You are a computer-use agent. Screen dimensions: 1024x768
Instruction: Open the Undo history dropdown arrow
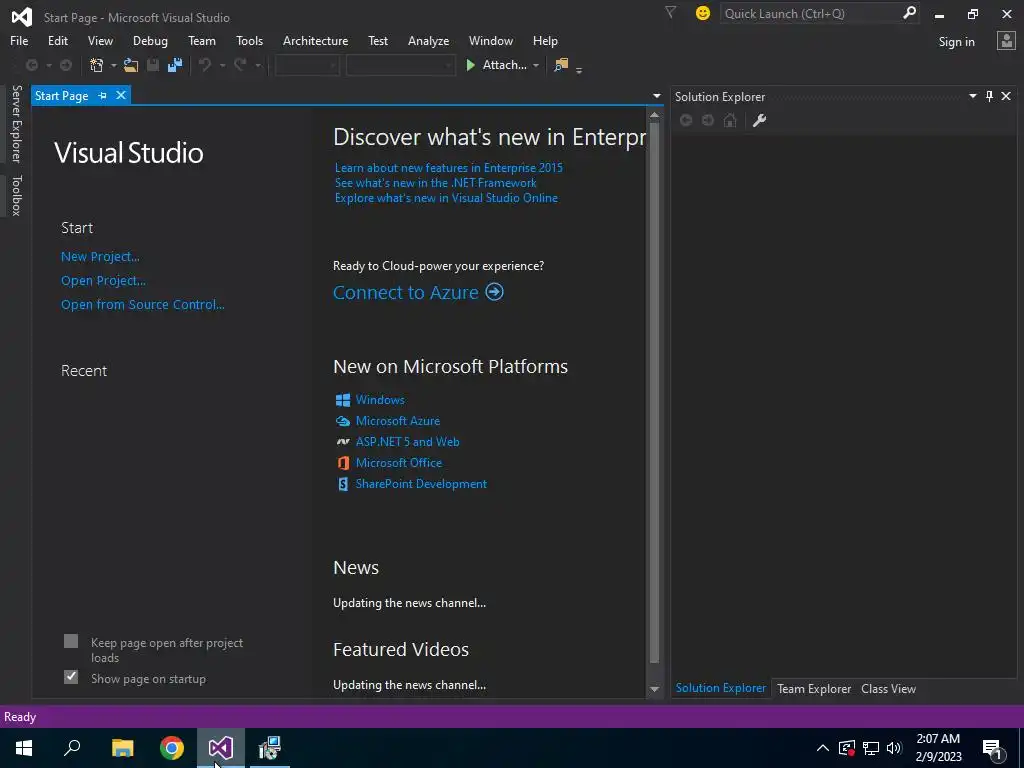222,65
